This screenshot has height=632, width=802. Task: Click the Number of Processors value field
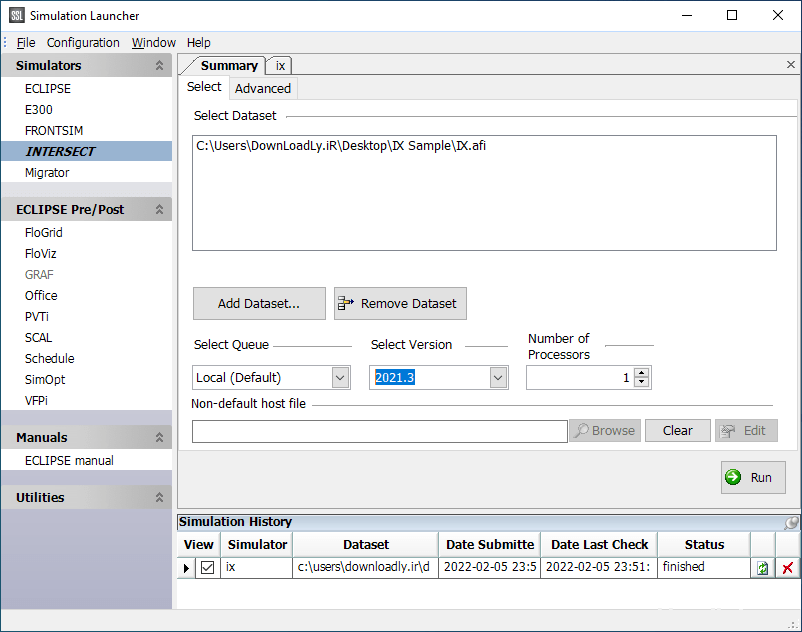[580, 378]
